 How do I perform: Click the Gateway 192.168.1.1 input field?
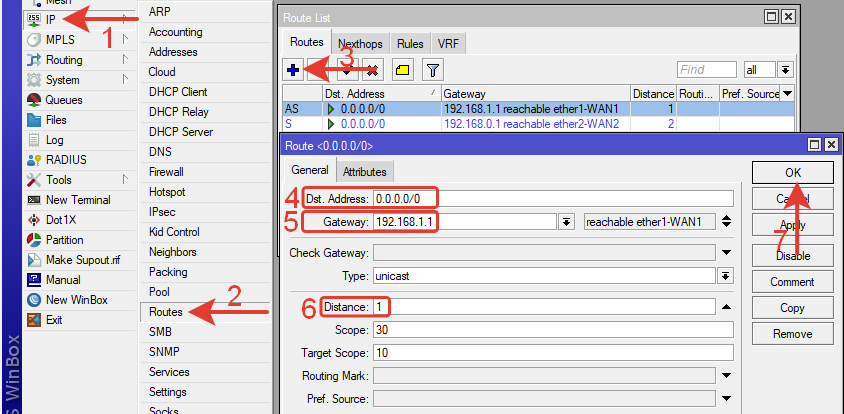tap(465, 221)
